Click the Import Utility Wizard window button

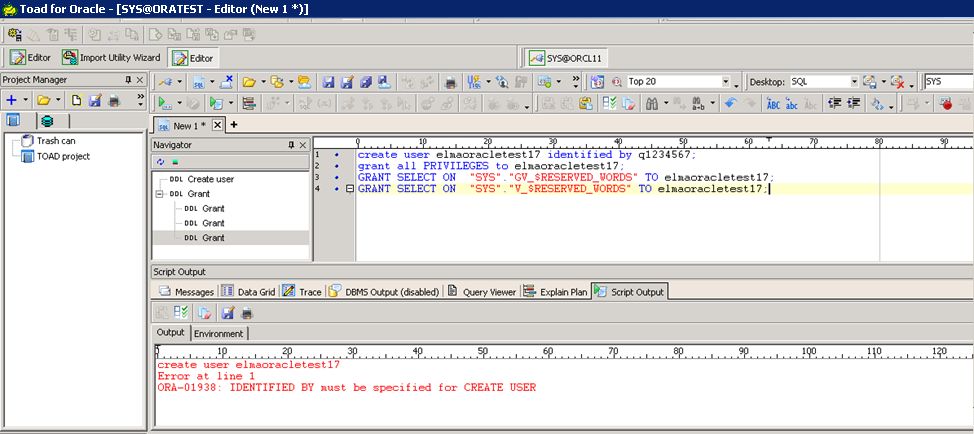(112, 58)
